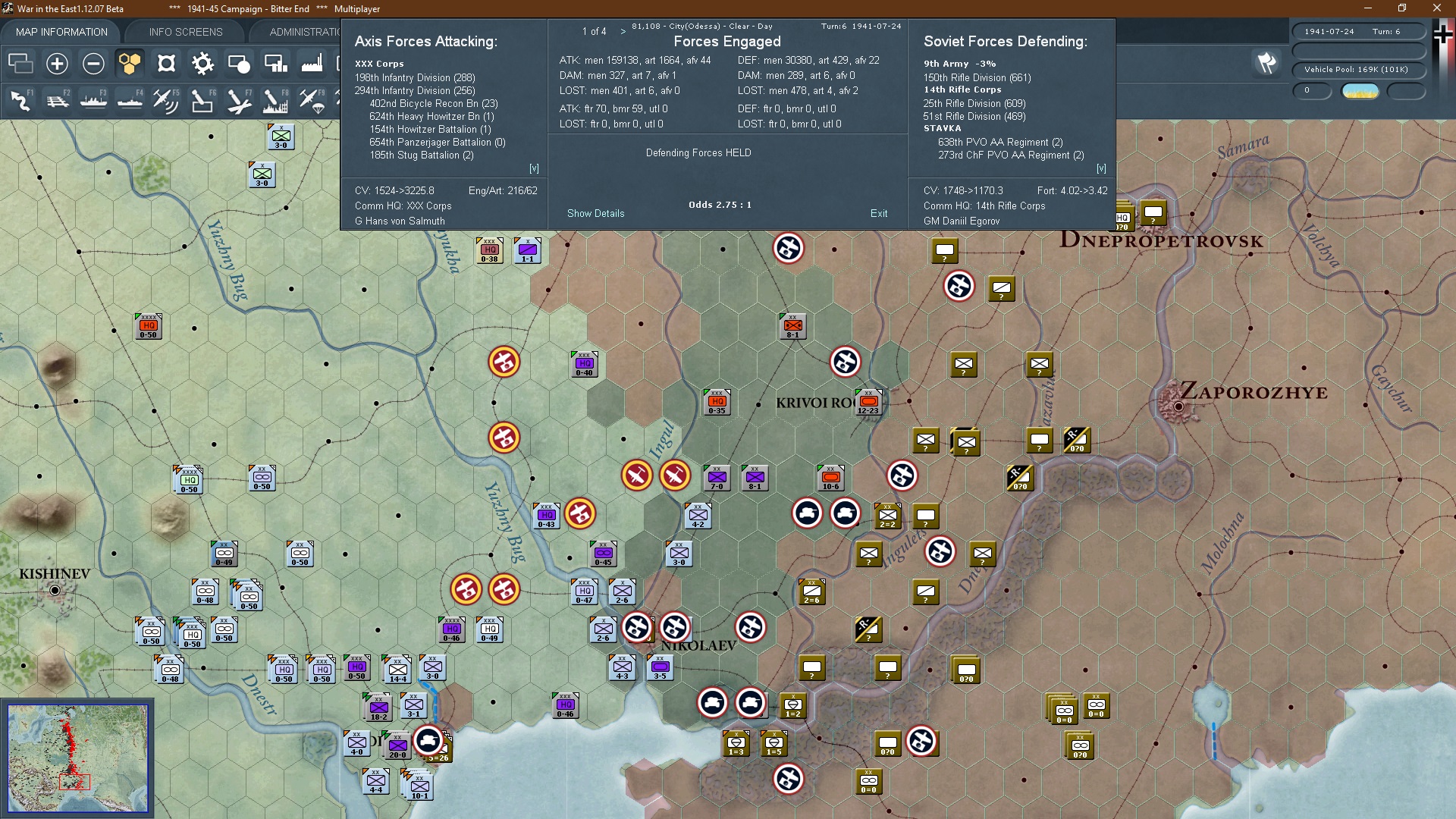Select F8 bomb city mode icon
1456x819 pixels.
point(275,100)
